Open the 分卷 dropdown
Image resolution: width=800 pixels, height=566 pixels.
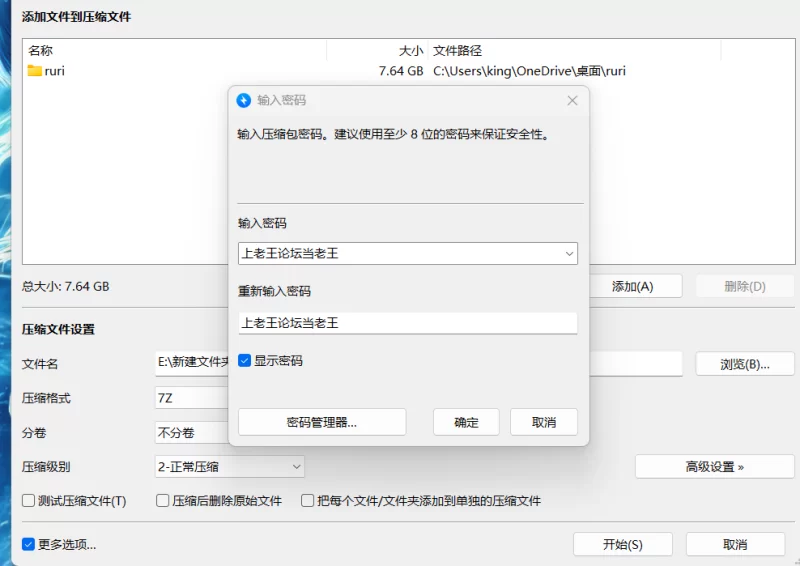click(190, 433)
